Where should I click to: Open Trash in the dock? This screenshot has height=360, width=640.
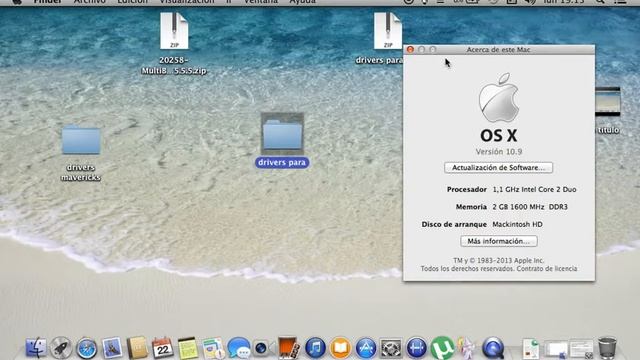(607, 348)
